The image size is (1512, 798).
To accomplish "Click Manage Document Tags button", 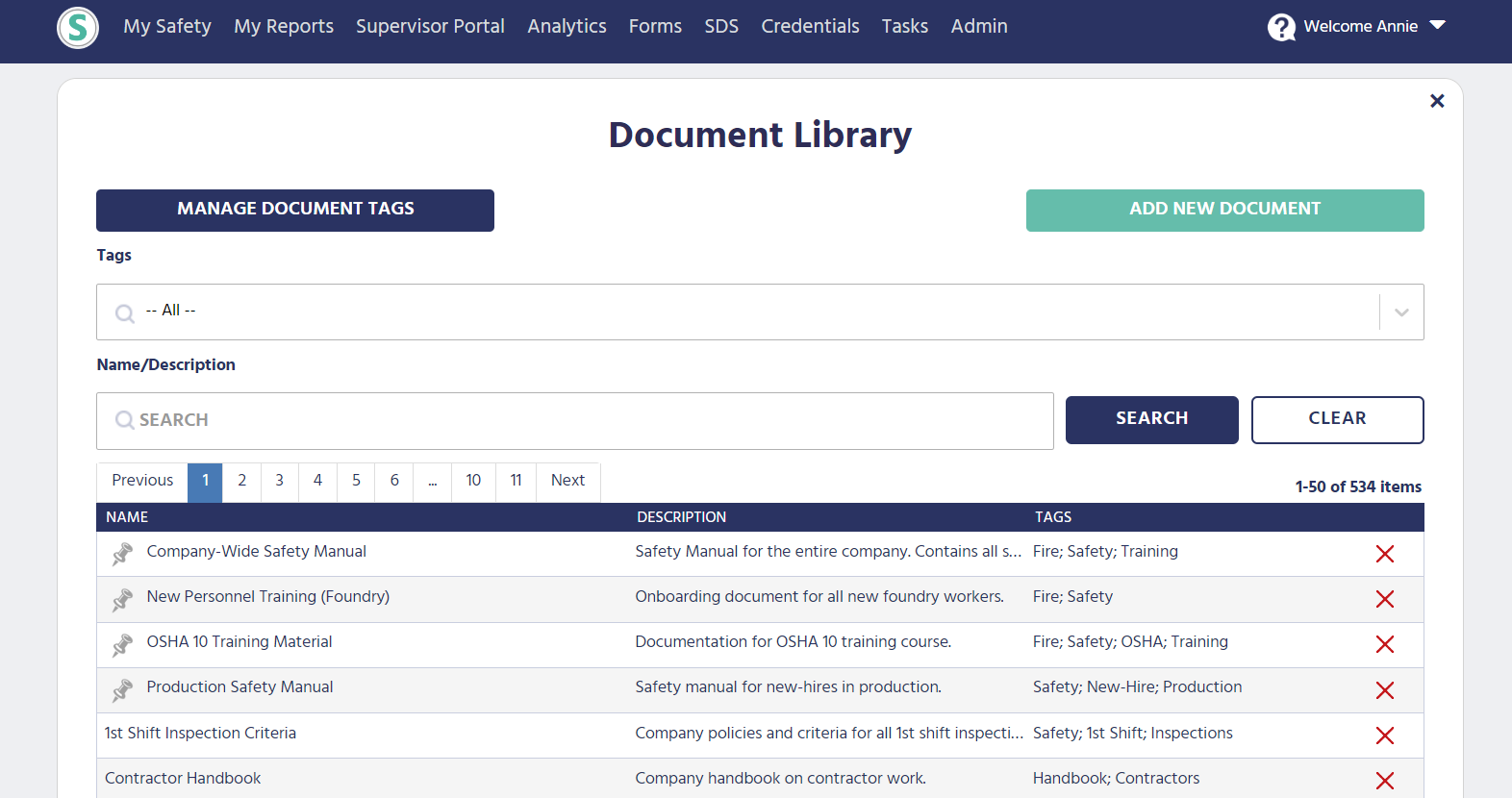I will tap(295, 211).
